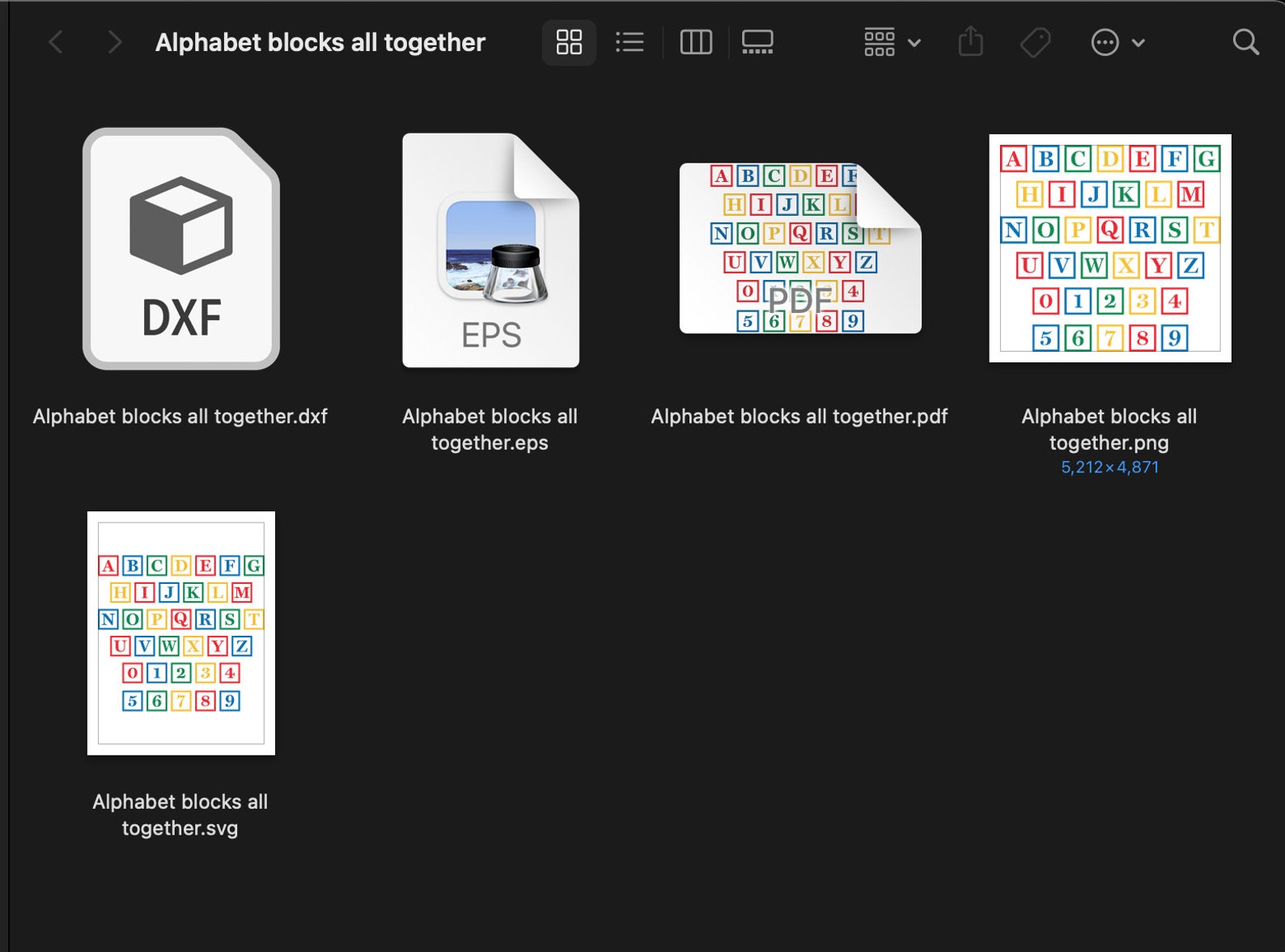Click the 'Alphabet blocks all together.dxf' filename

point(180,417)
